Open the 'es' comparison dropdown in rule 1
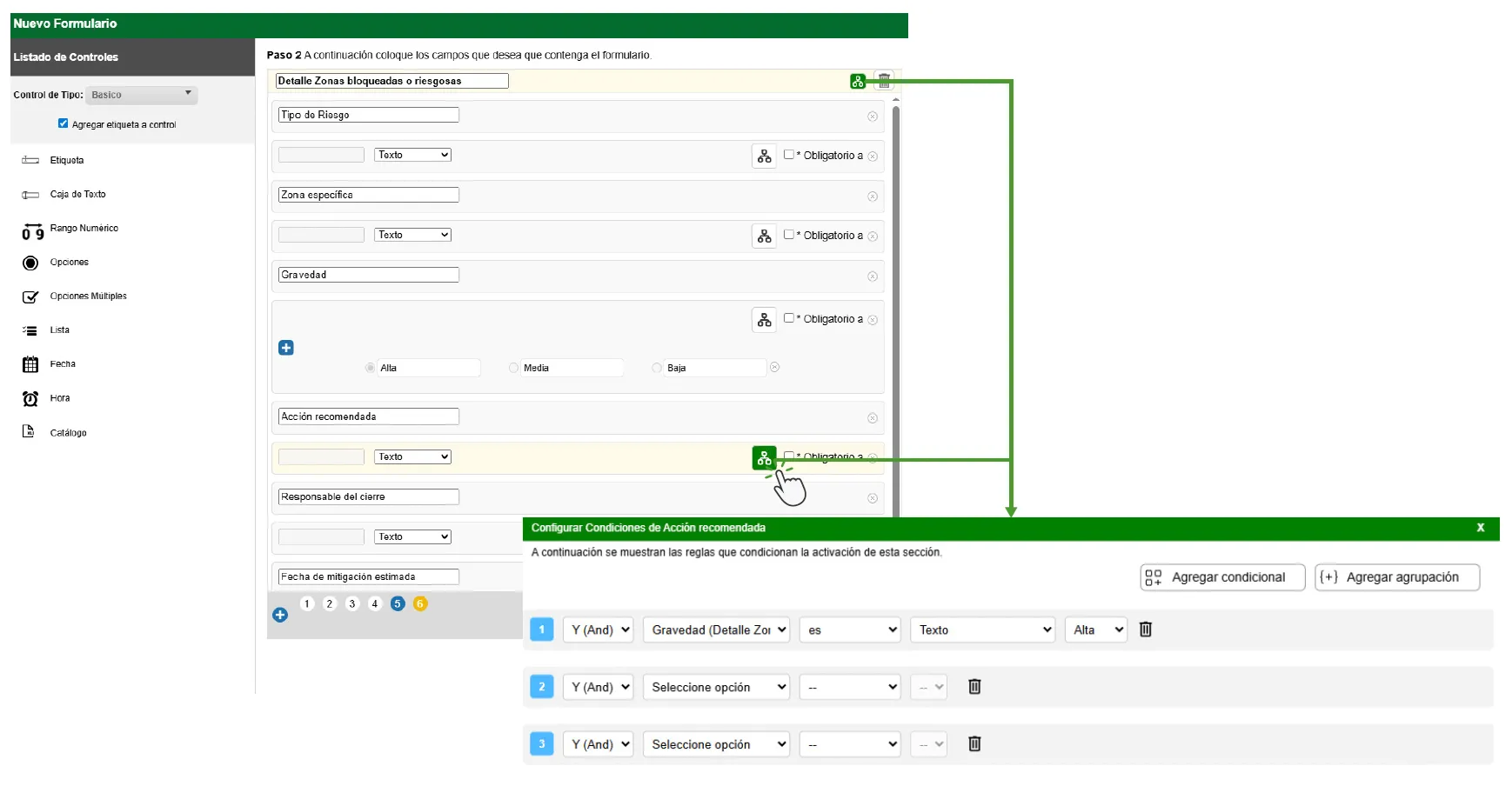1512x786 pixels. point(850,629)
